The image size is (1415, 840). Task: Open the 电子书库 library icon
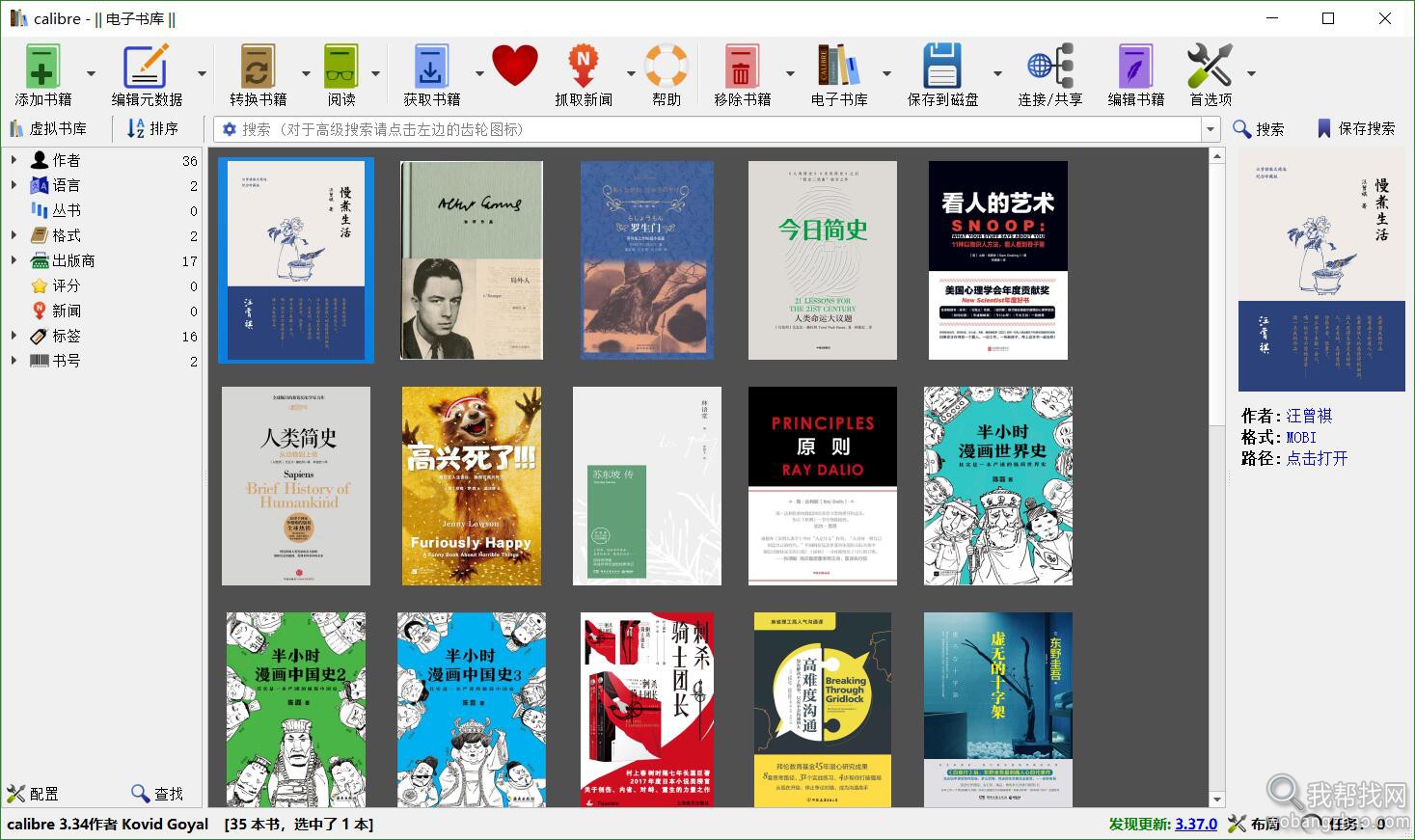pyautogui.click(x=838, y=66)
